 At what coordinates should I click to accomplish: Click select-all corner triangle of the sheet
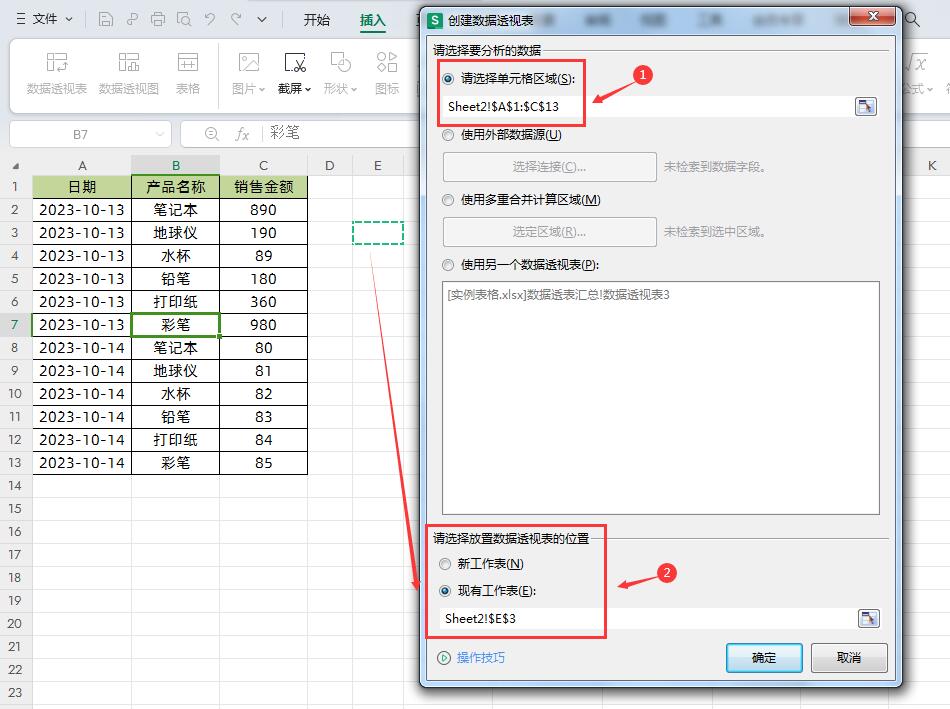tap(16, 165)
